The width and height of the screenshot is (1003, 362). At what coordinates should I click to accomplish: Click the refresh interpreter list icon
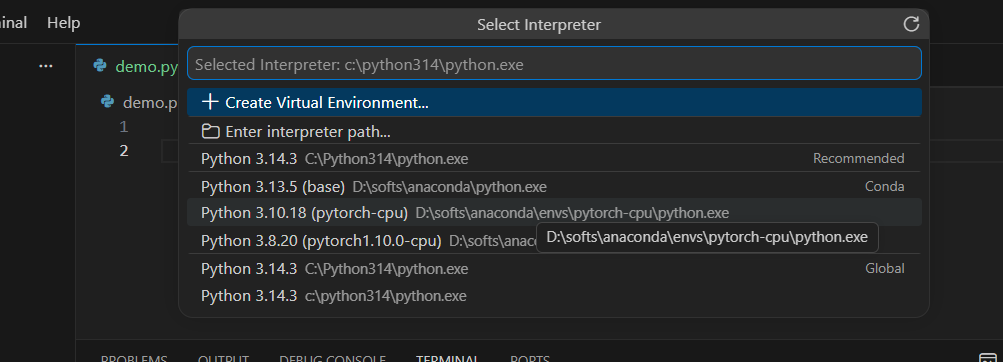pos(911,24)
